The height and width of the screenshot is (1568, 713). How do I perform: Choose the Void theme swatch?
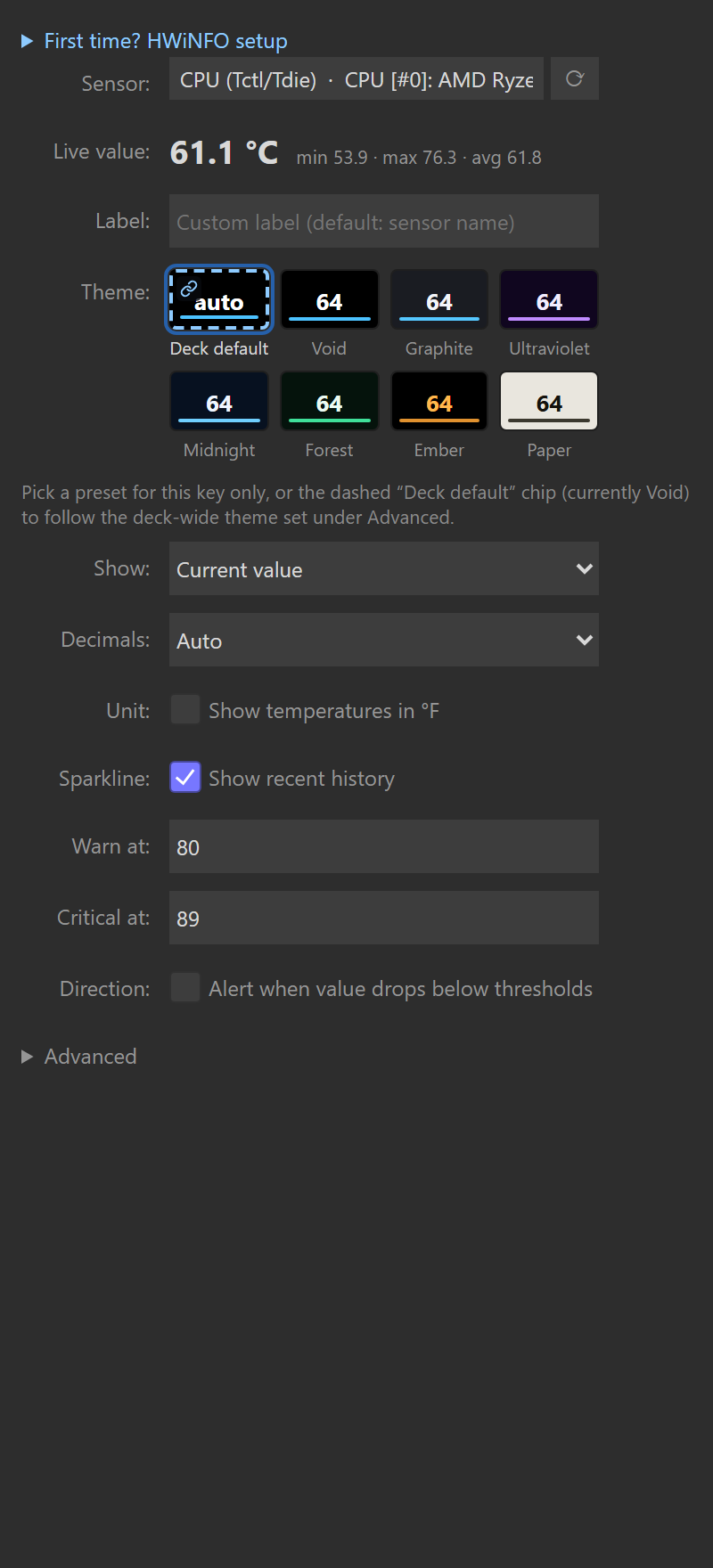330,299
